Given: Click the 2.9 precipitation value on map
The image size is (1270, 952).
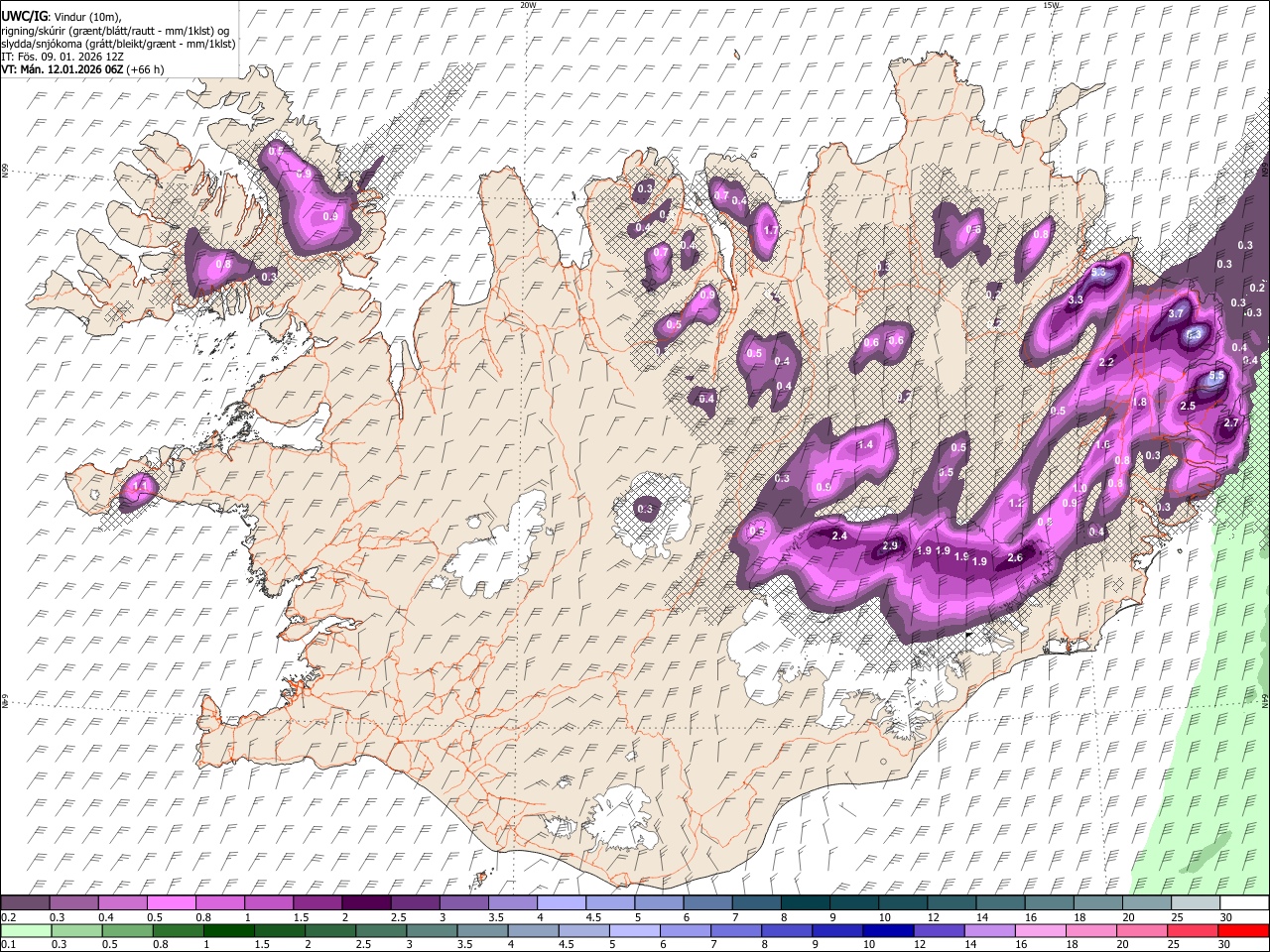Looking at the screenshot, I should 890,546.
